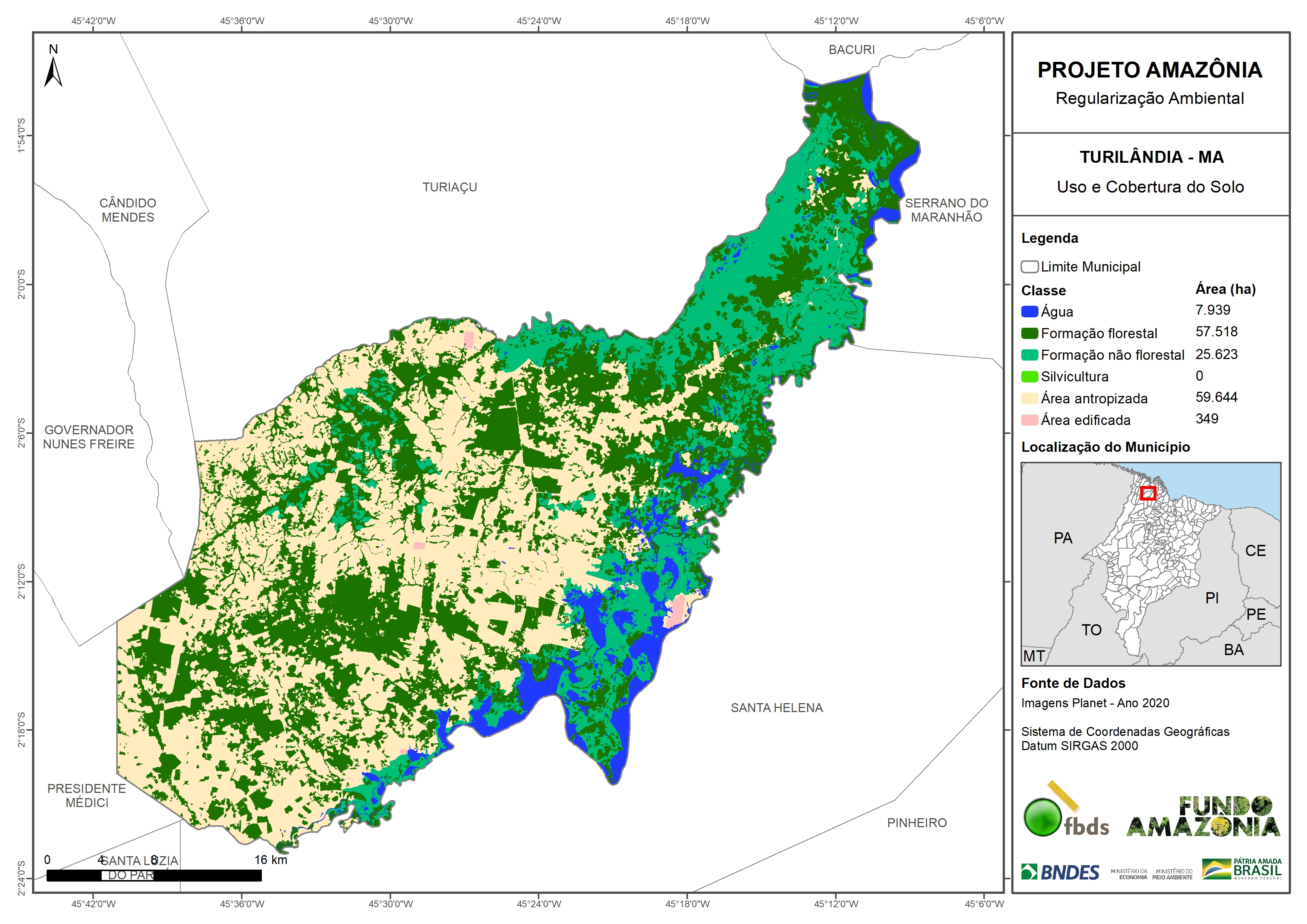This screenshot has height=924, width=1307.
Task: Click the blue Água legend swatch
Action: coord(1029,311)
